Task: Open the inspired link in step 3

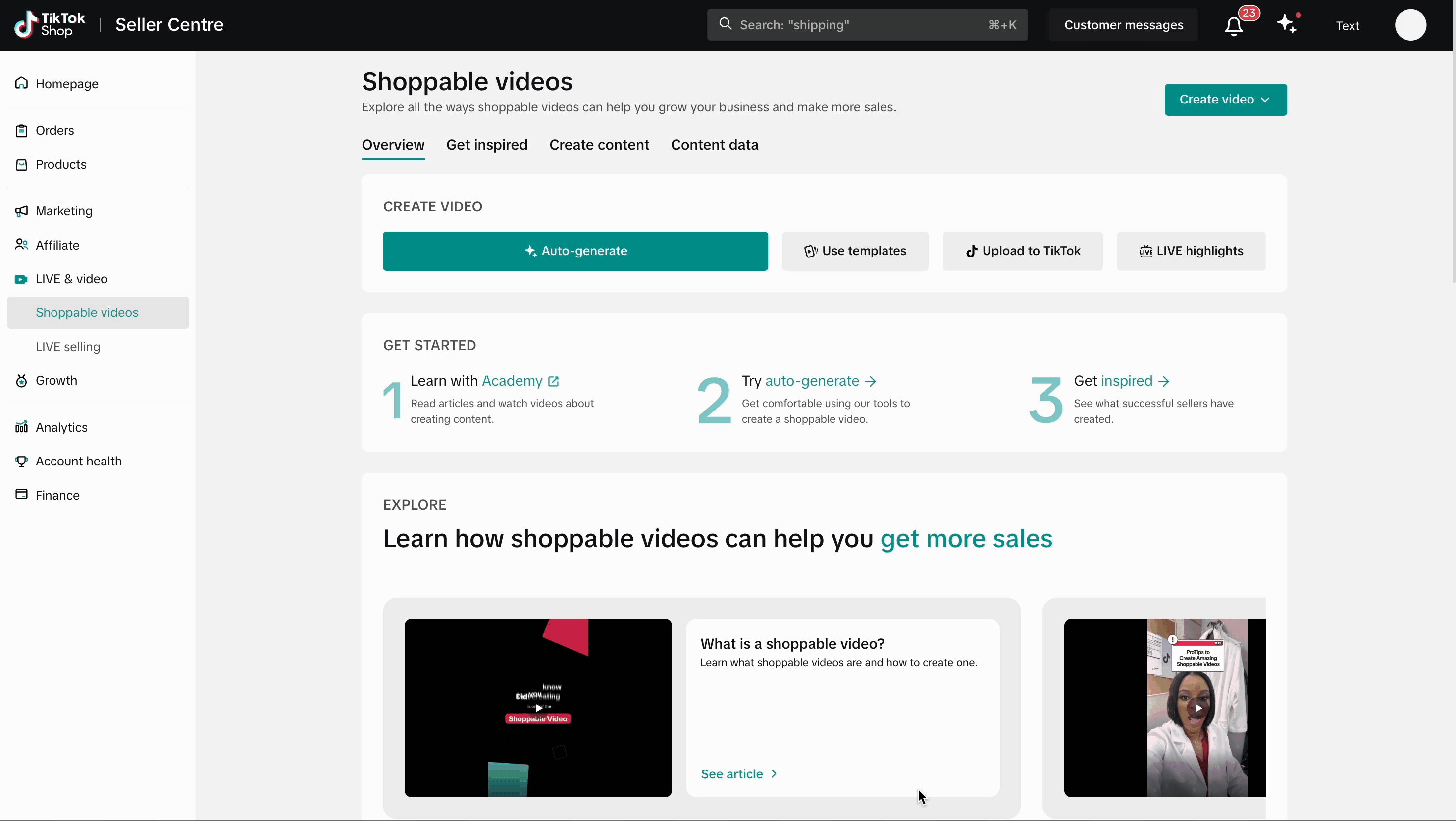Action: (1135, 381)
